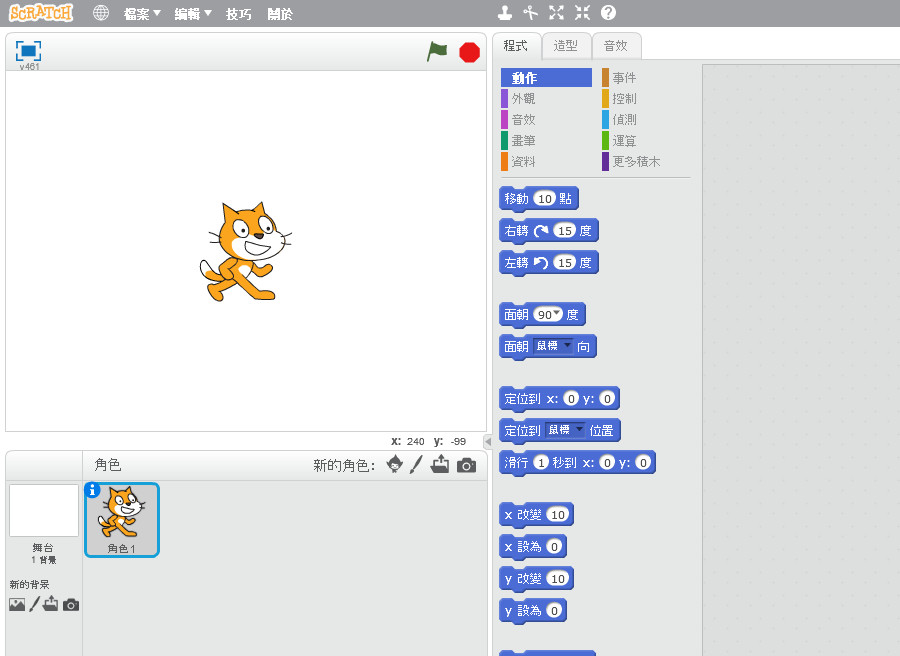900x656 pixels.
Task: Collapse stage with small arrow handle
Action: pyautogui.click(x=488, y=441)
